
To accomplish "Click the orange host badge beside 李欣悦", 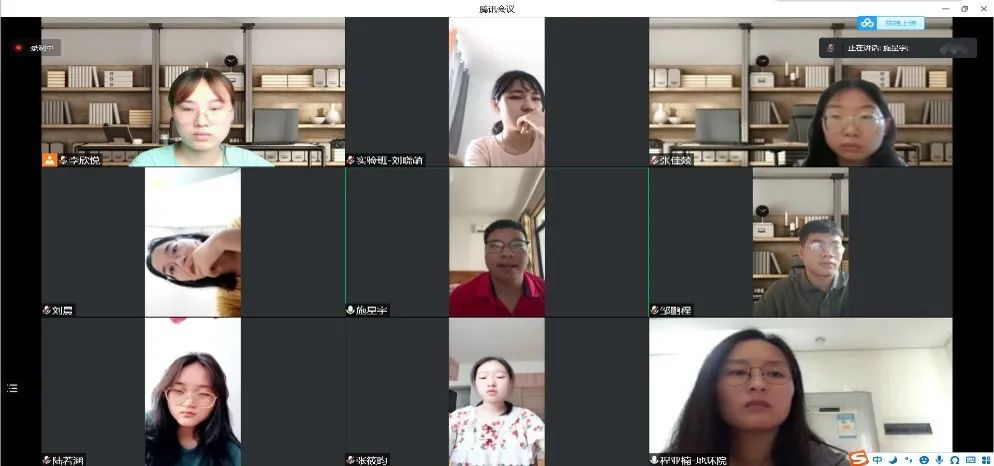I will [x=48, y=159].
